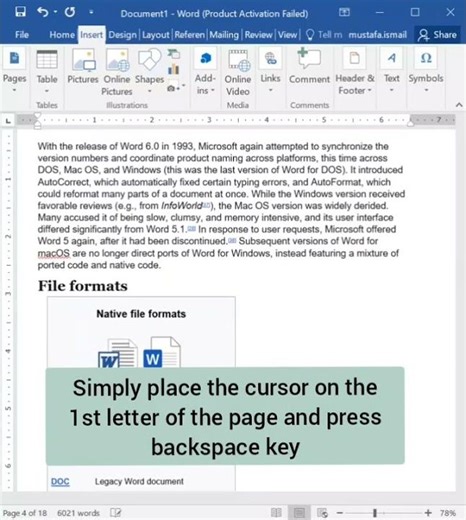The height and width of the screenshot is (520, 466).
Task: Open the Links dropdown
Action: [270, 71]
